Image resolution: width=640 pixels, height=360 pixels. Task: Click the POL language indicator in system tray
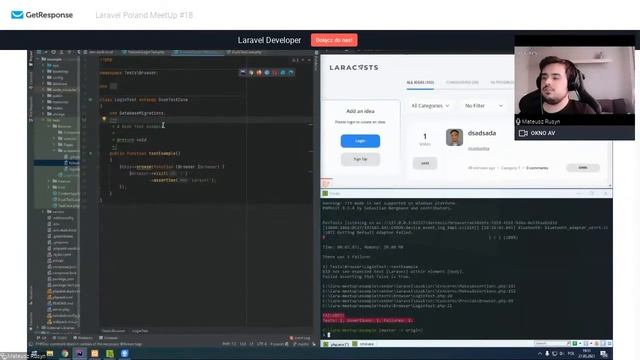[571, 353]
